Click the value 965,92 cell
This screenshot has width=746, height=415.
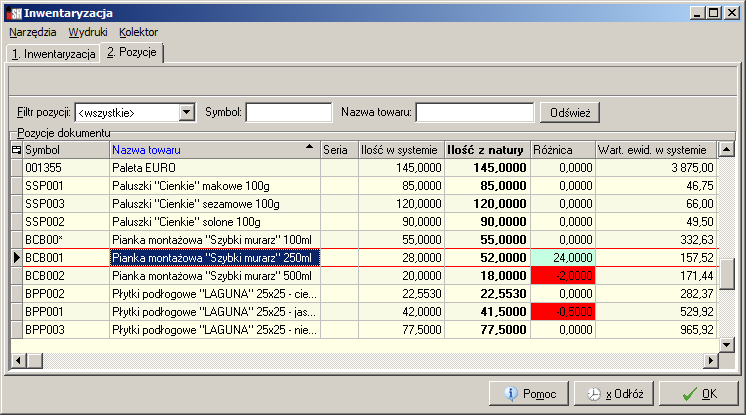click(x=656, y=330)
